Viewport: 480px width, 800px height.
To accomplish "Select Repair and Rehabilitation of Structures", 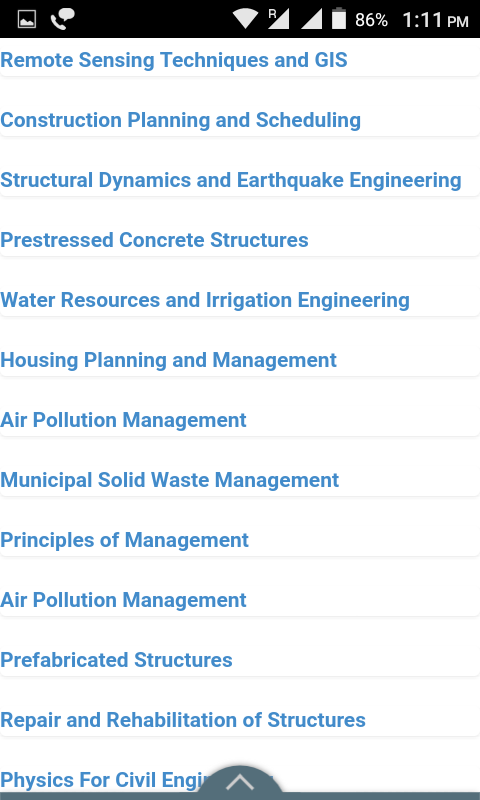I will pyautogui.click(x=183, y=720).
